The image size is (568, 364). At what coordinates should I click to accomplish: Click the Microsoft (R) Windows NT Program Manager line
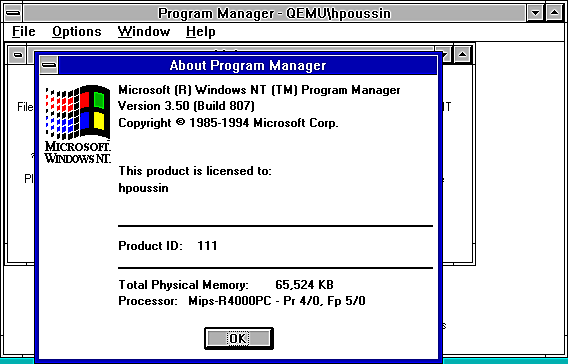coord(259,89)
